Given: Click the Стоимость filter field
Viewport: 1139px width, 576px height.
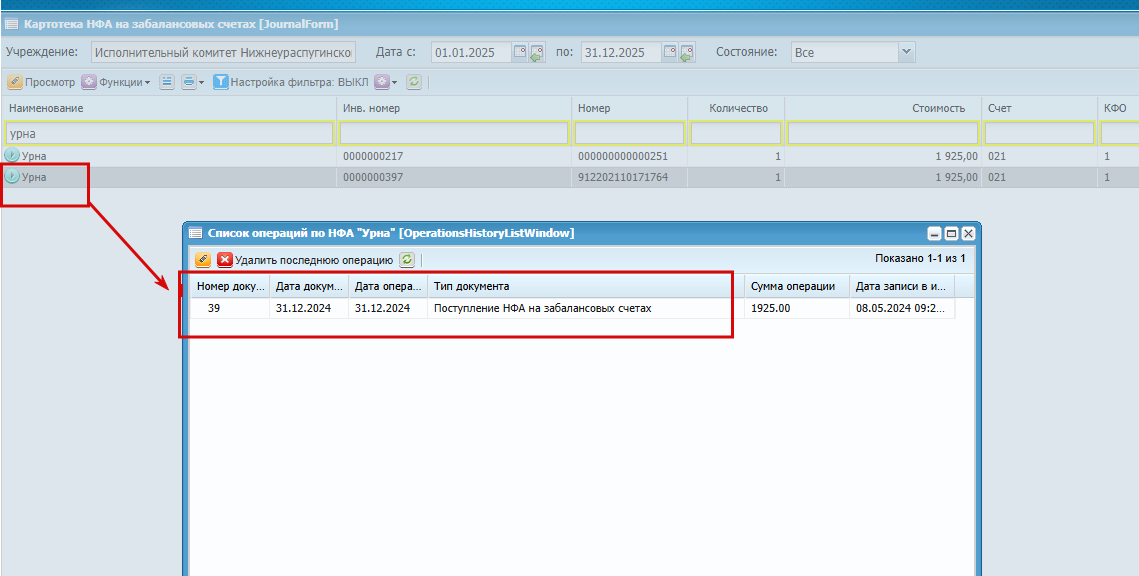Looking at the screenshot, I should click(x=883, y=133).
